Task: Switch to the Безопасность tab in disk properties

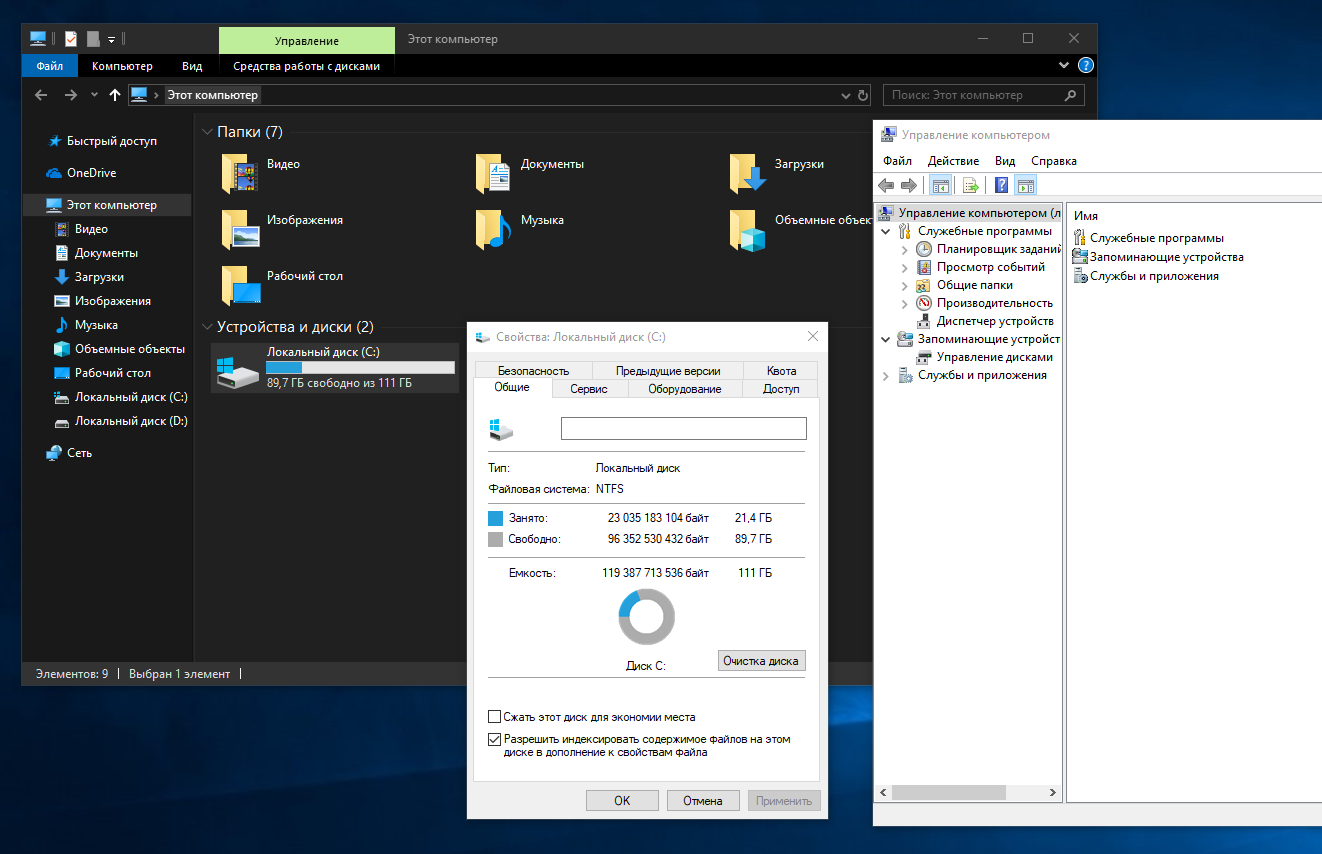Action: pyautogui.click(x=533, y=370)
